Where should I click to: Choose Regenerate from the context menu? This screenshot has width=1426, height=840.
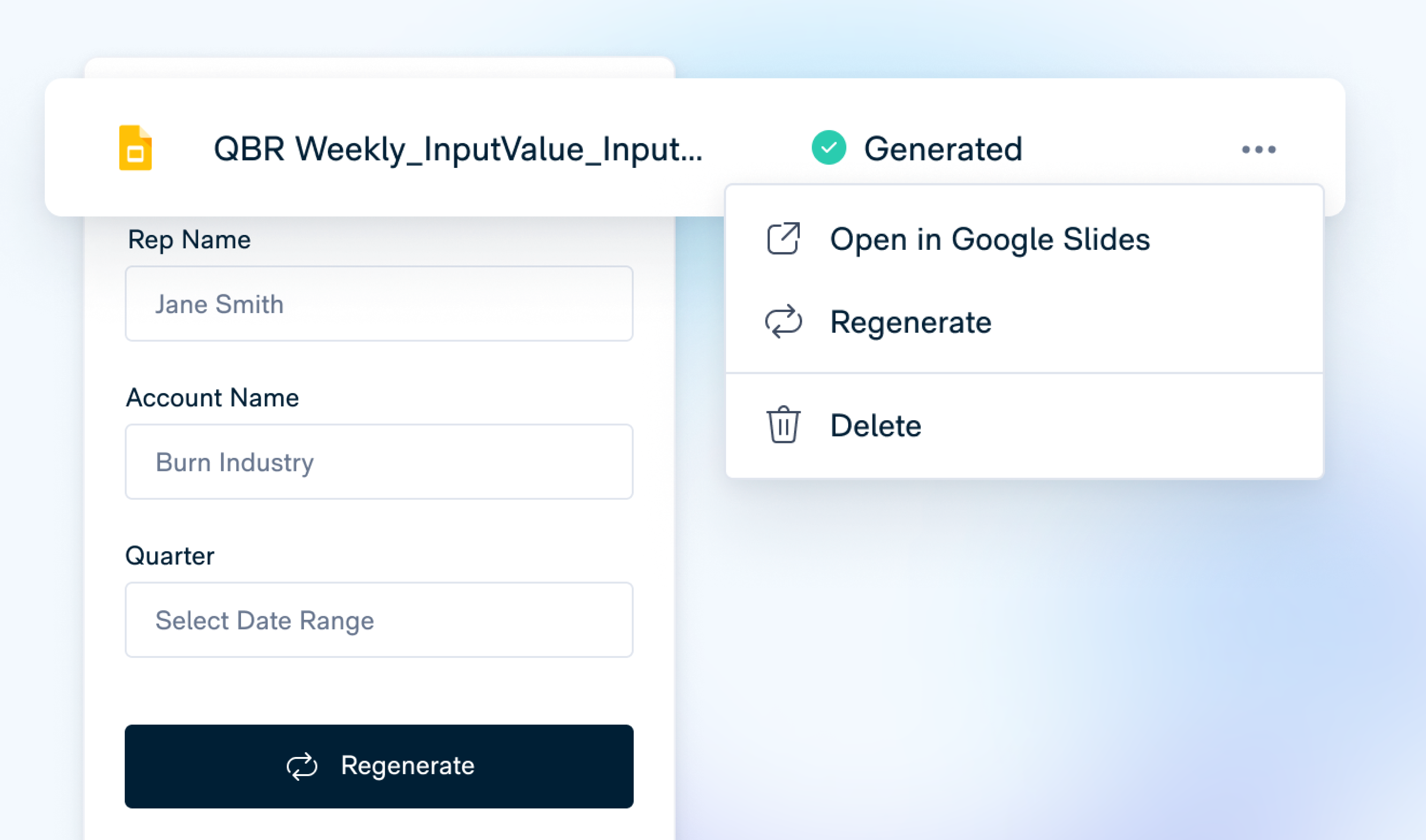pyautogui.click(x=911, y=322)
